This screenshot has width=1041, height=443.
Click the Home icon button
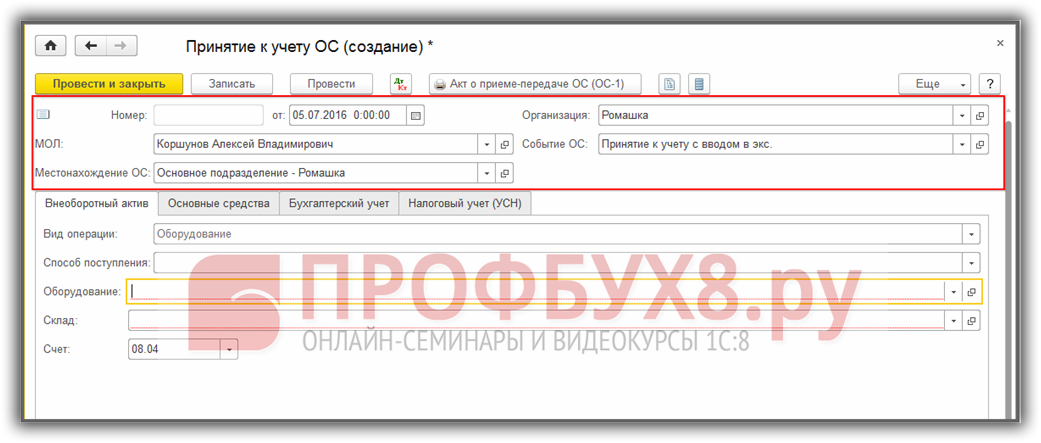click(x=50, y=46)
